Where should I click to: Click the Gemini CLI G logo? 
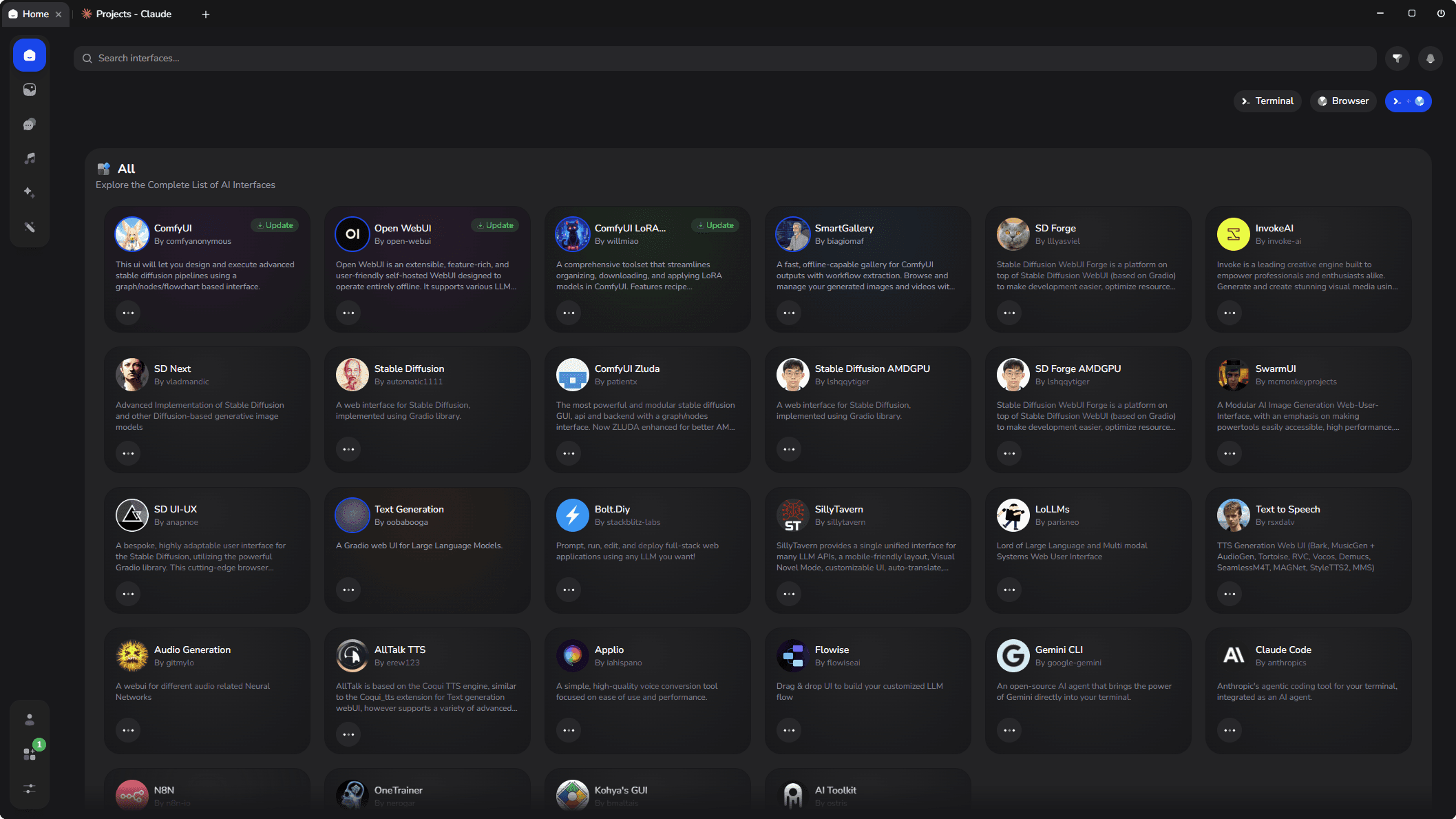(1013, 656)
